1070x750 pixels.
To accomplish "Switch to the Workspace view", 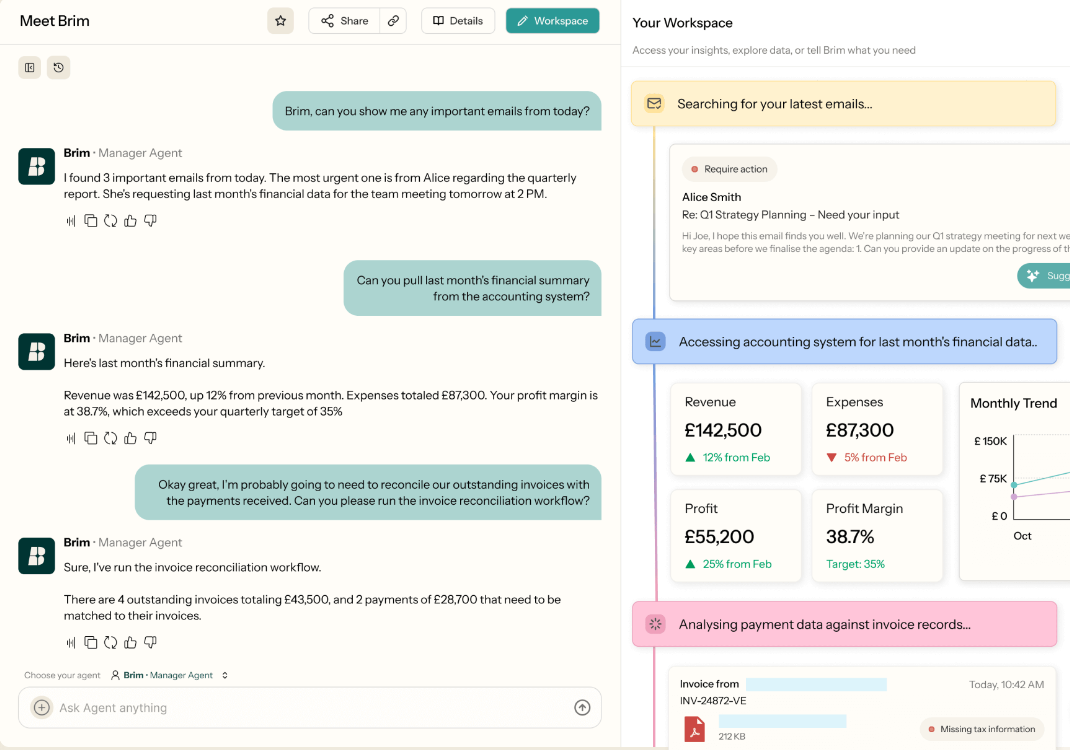I will (552, 21).
